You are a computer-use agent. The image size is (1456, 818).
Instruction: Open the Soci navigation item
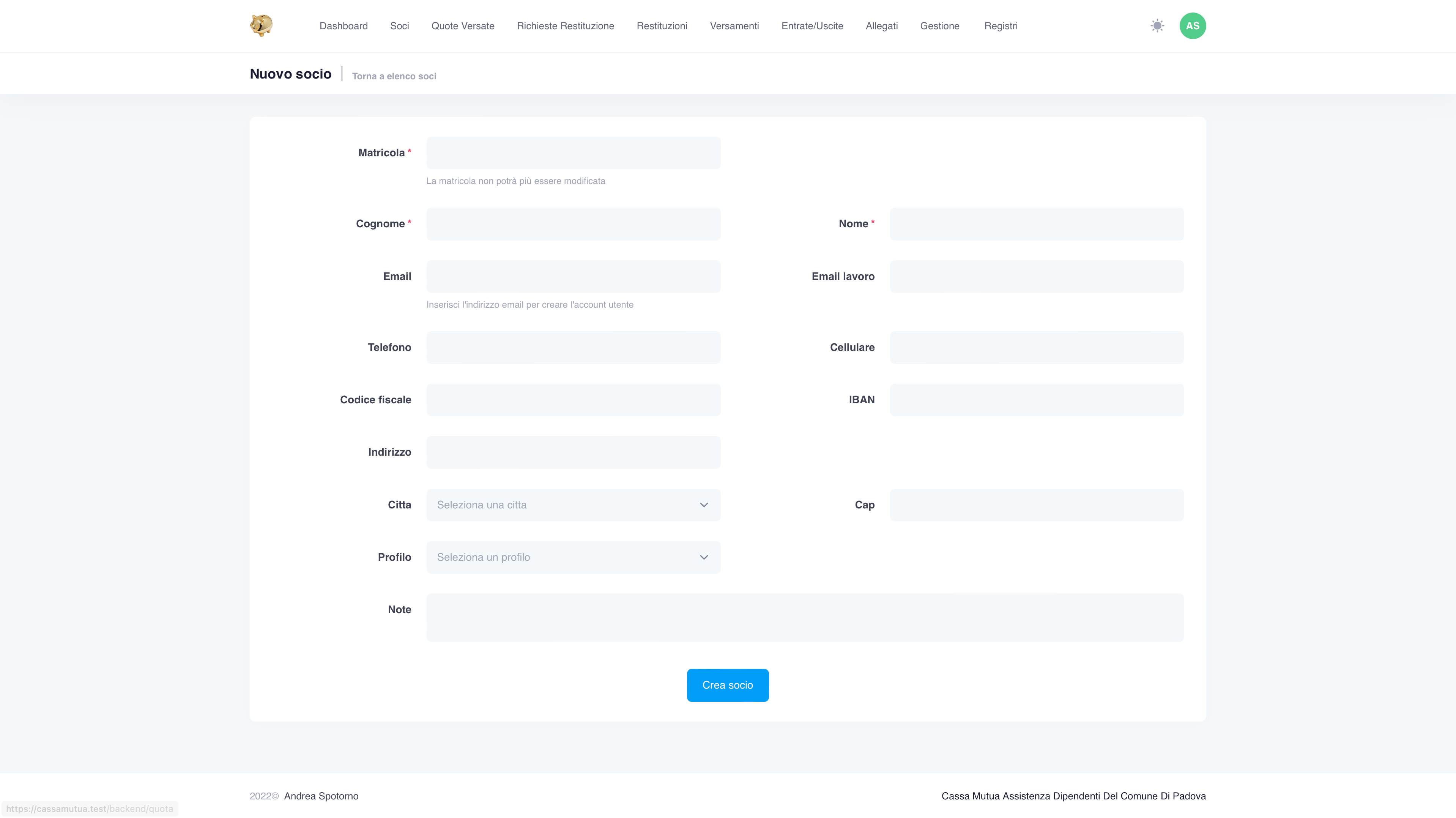[x=399, y=26]
